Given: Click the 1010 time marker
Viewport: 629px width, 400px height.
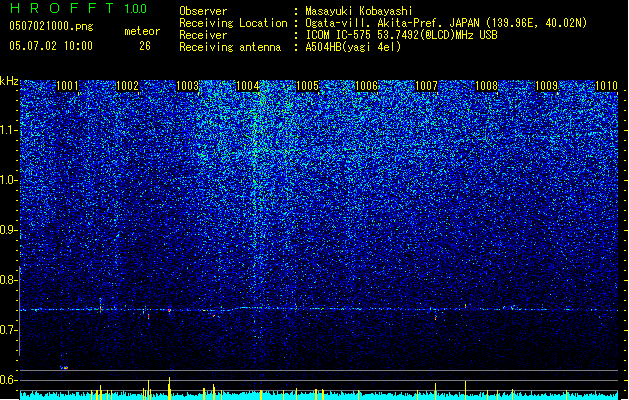Looking at the screenshot, I should click(x=606, y=86).
